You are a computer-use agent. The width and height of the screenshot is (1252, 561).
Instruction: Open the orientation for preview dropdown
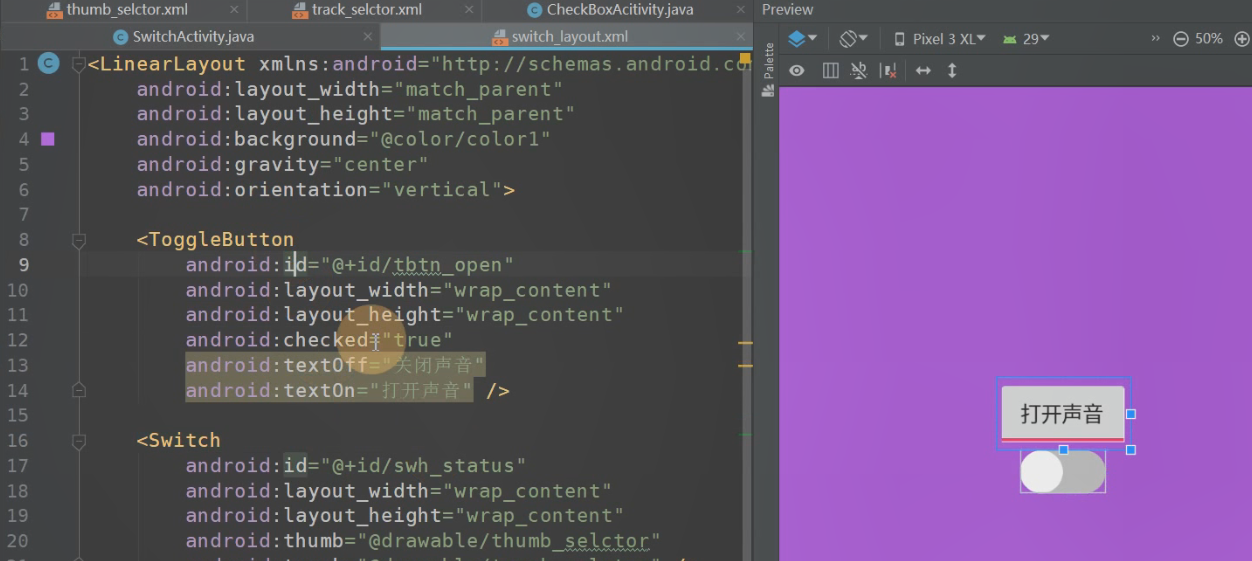click(x=853, y=39)
